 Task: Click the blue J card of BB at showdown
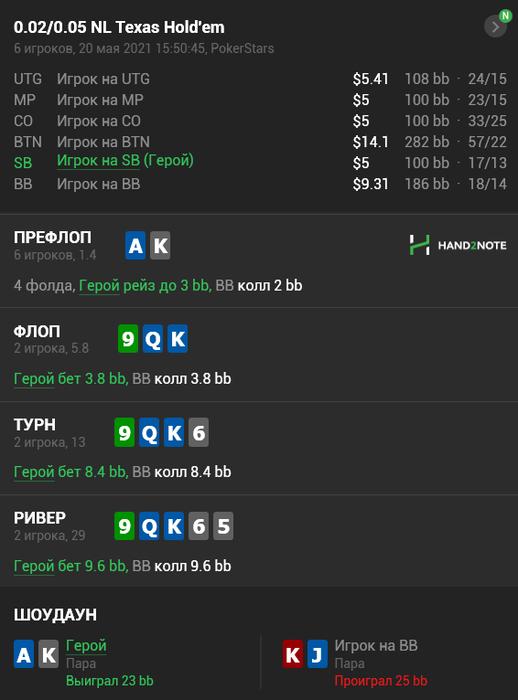tap(317, 654)
